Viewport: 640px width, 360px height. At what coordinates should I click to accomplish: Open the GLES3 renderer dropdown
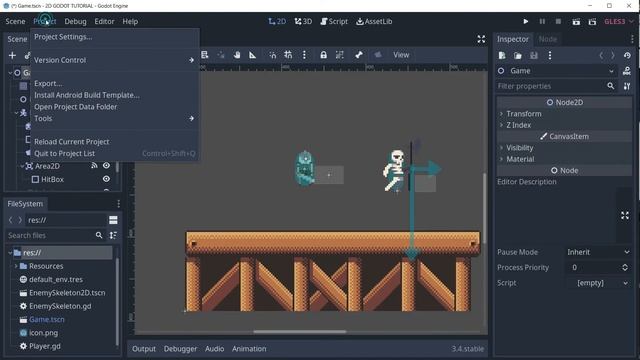click(619, 21)
